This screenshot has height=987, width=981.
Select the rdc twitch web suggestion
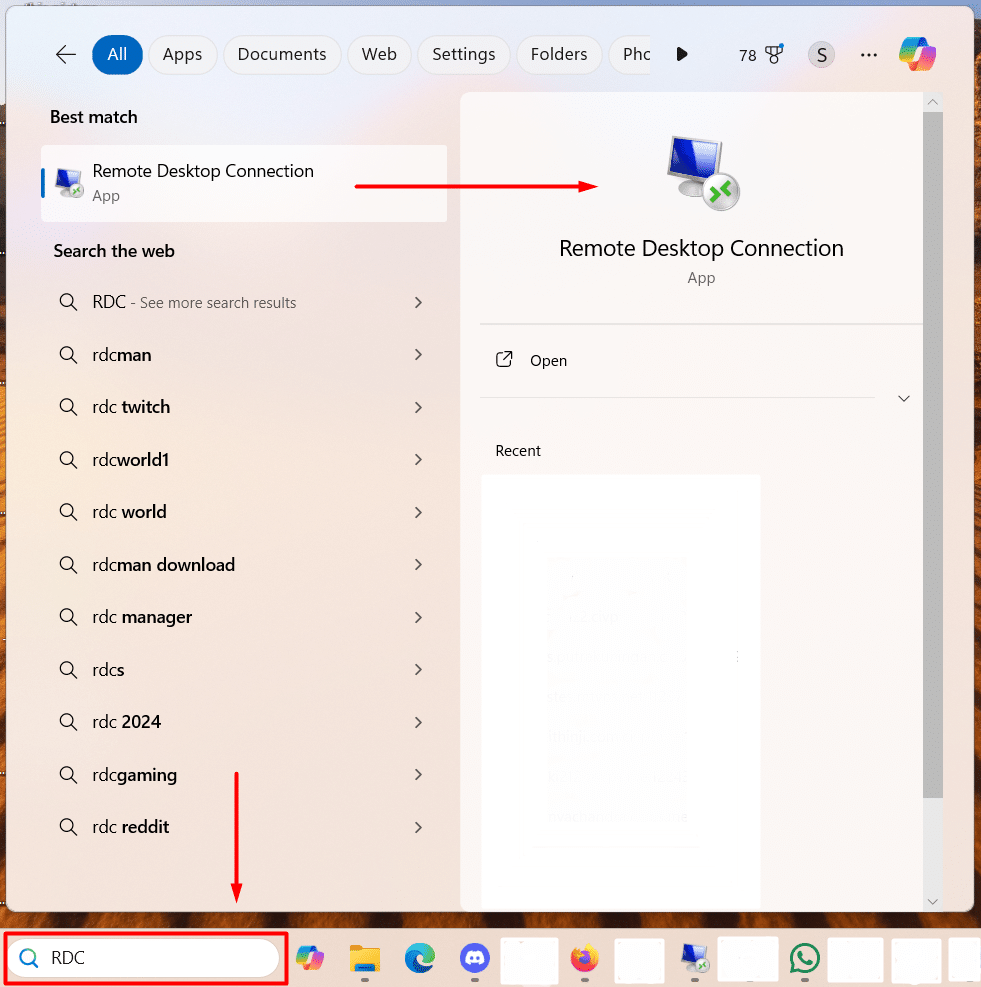click(244, 407)
